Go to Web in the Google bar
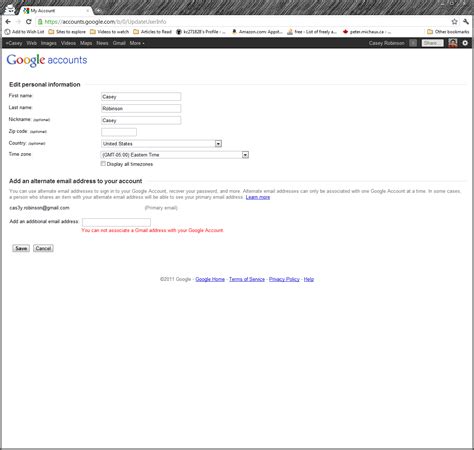The width and height of the screenshot is (474, 450). [31, 43]
